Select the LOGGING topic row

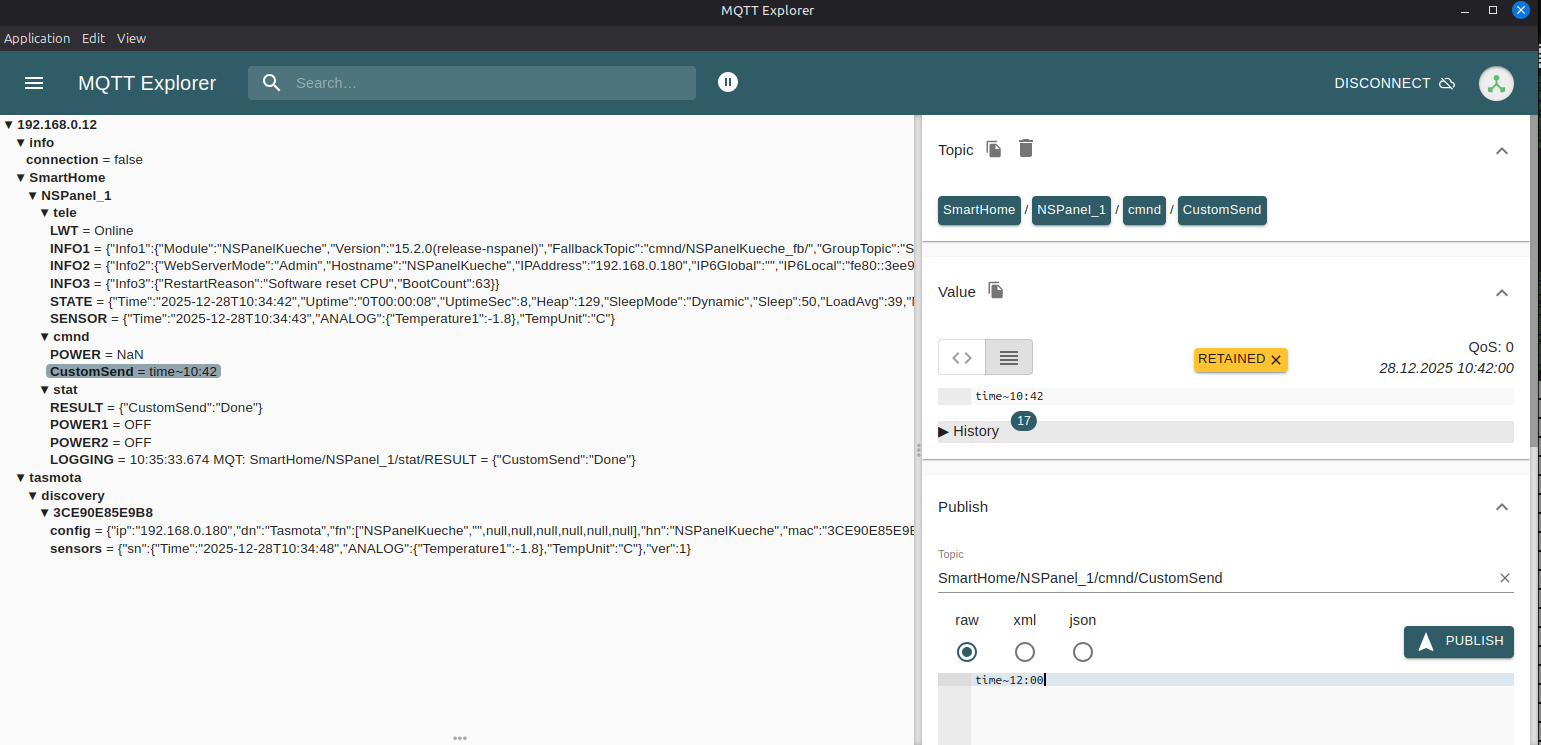coord(343,460)
